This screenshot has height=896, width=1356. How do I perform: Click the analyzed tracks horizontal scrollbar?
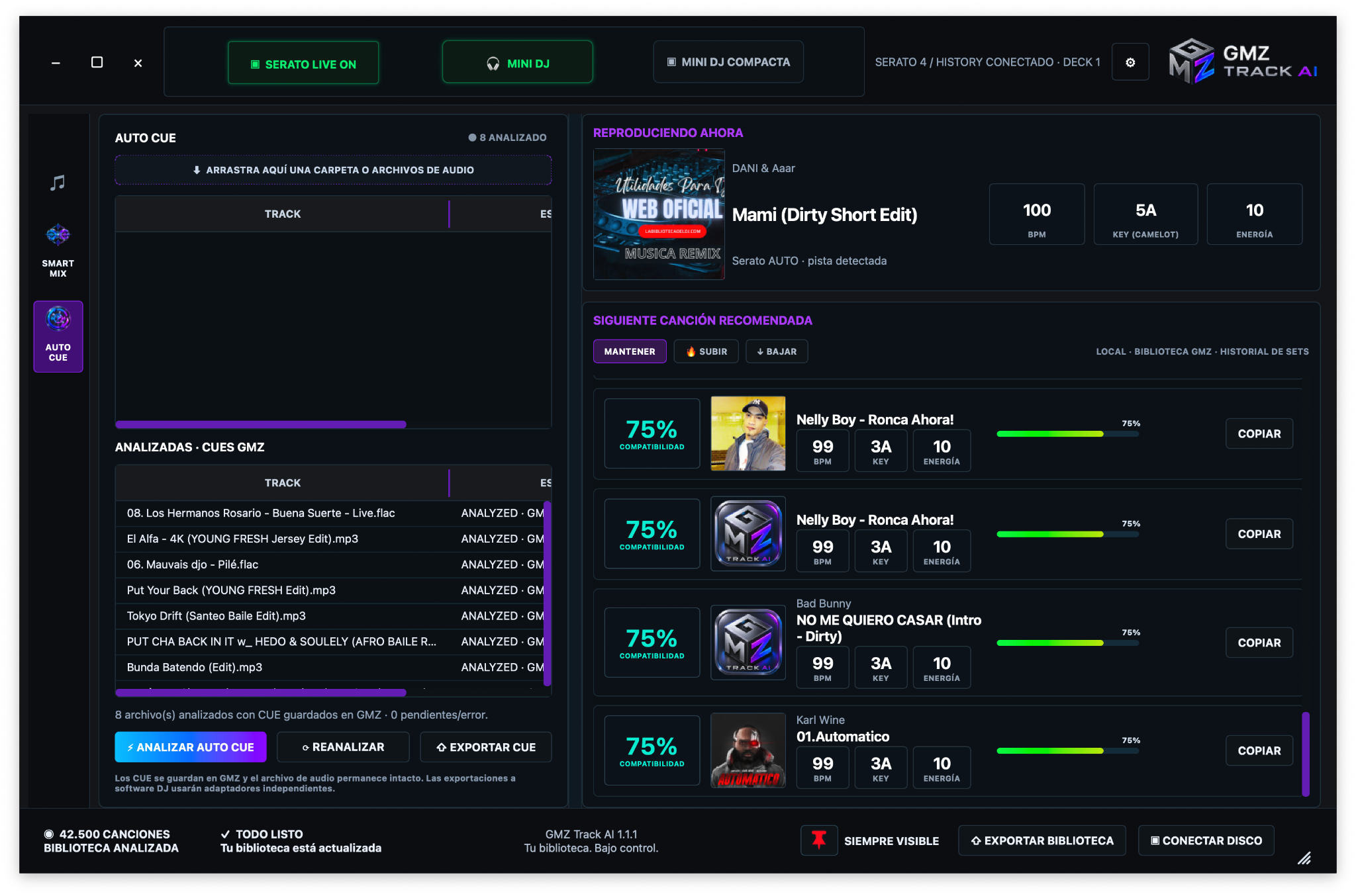click(261, 693)
